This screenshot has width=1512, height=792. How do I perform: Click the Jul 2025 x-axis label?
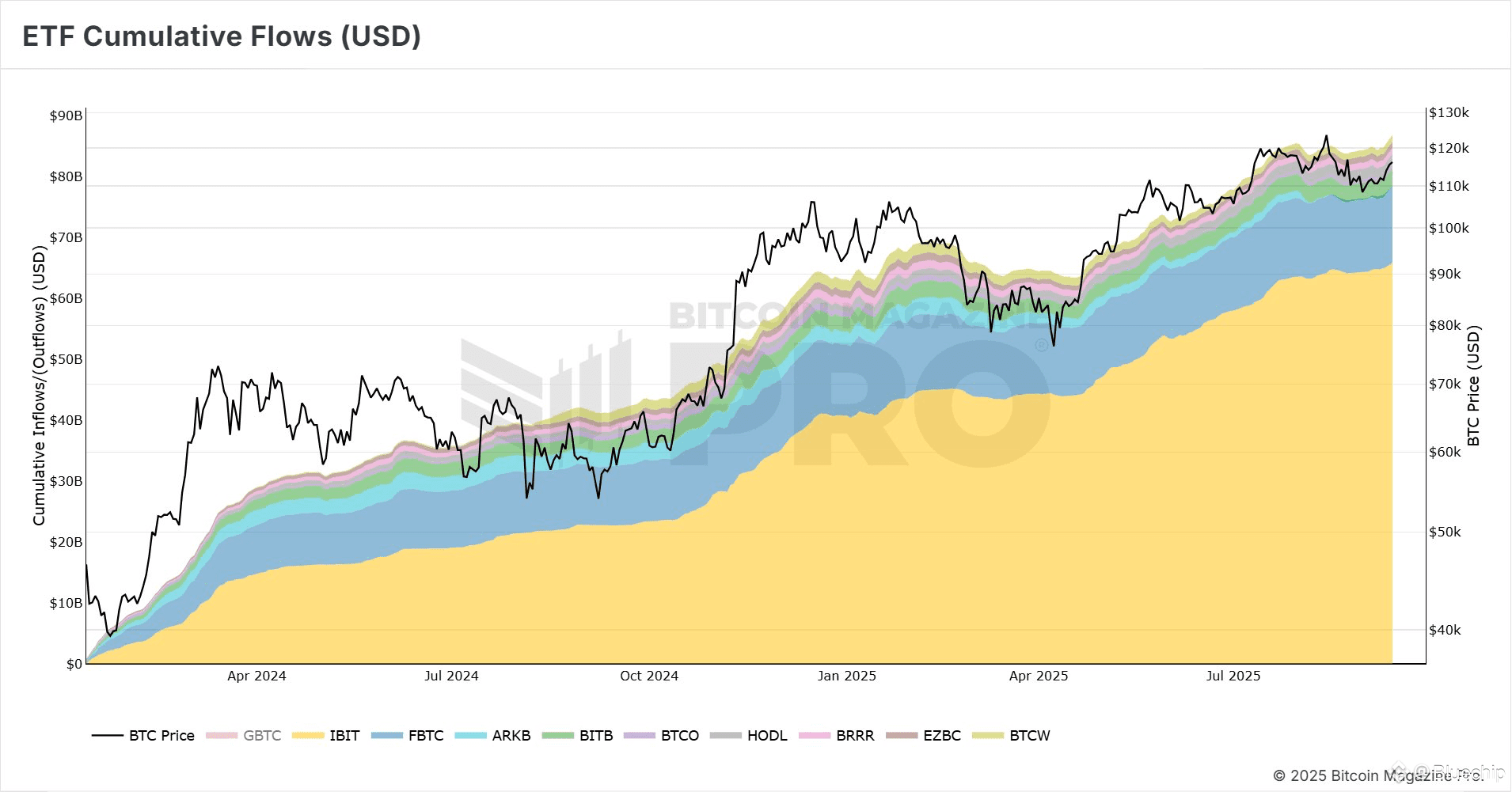1233,676
